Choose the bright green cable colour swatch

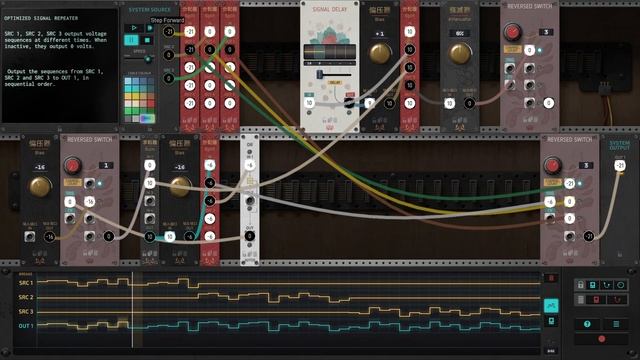tap(128, 111)
